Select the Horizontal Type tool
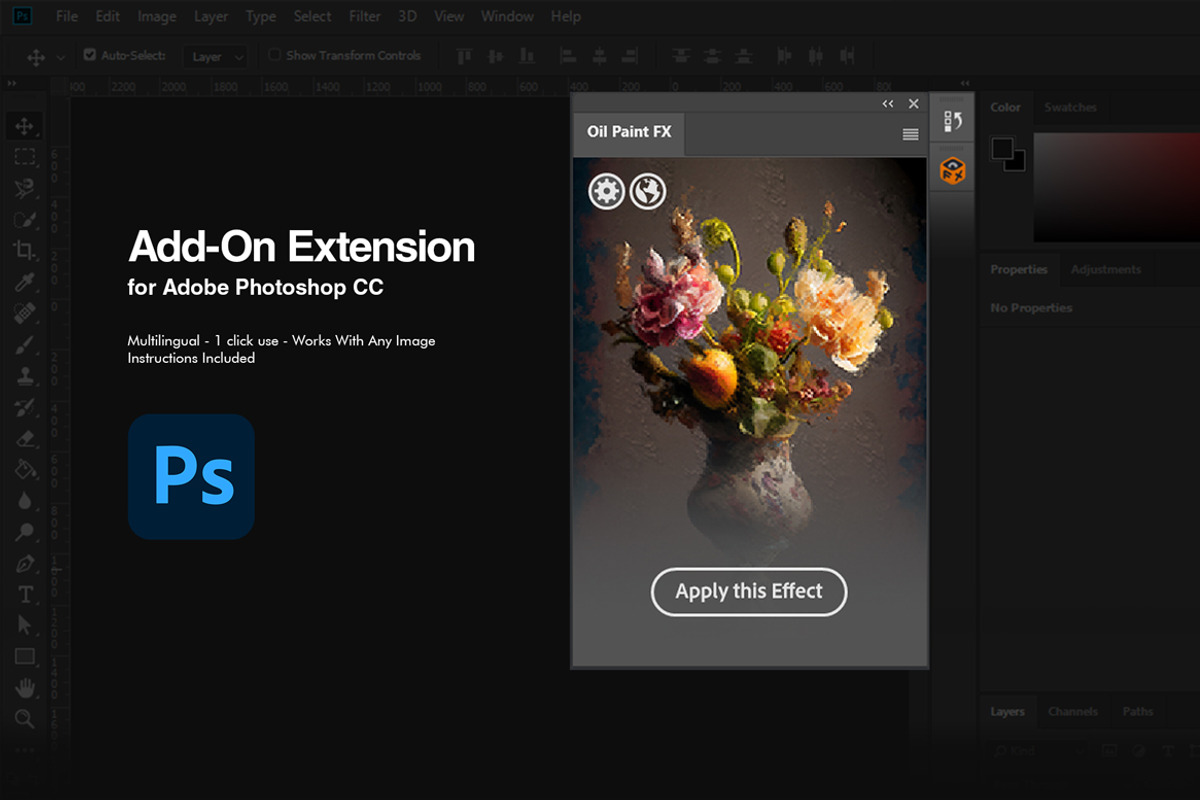 25,594
